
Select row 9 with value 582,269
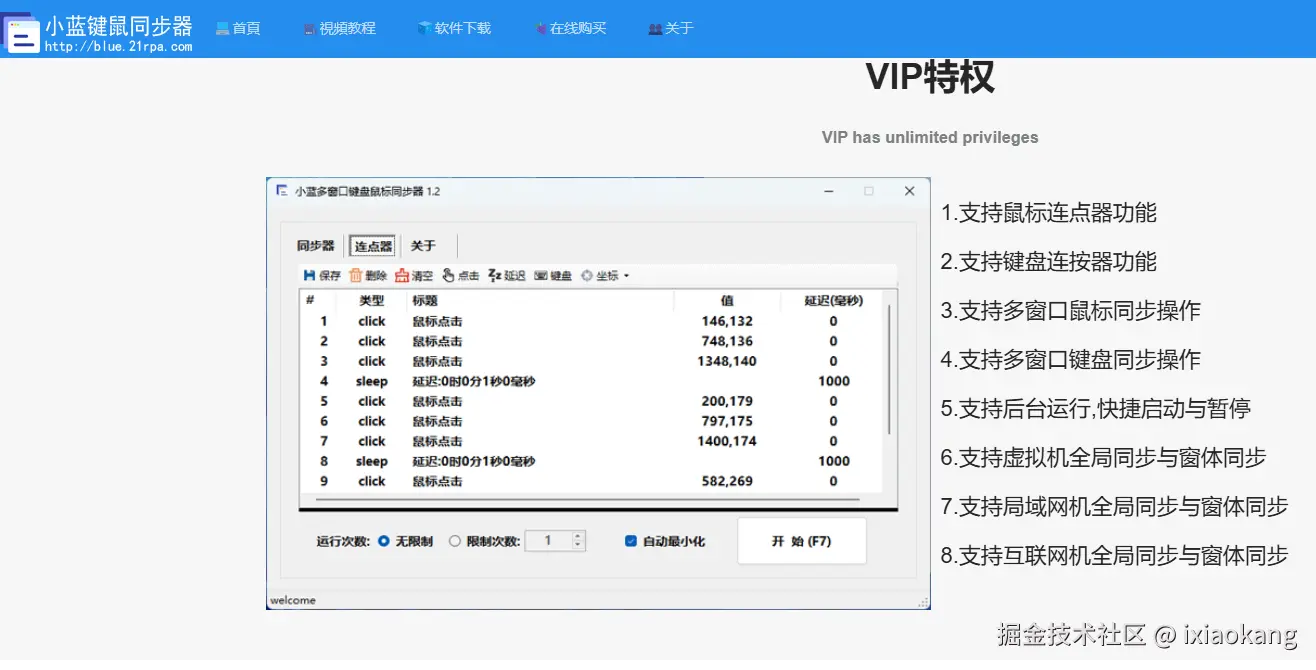coord(592,481)
